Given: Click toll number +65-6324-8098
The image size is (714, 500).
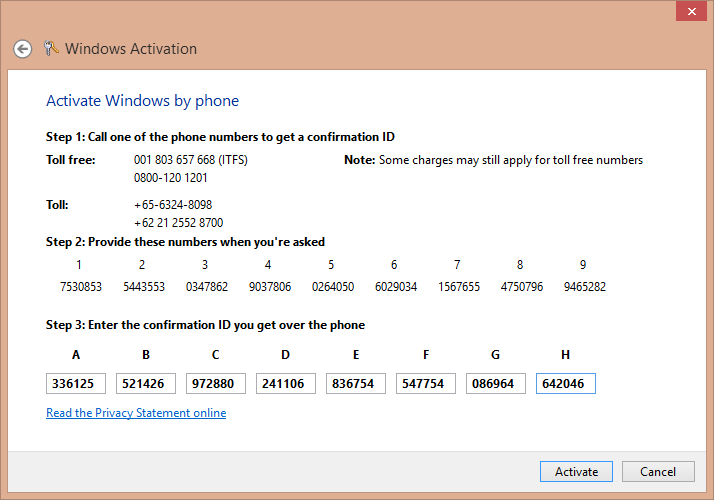Looking at the screenshot, I should pyautogui.click(x=173, y=205).
